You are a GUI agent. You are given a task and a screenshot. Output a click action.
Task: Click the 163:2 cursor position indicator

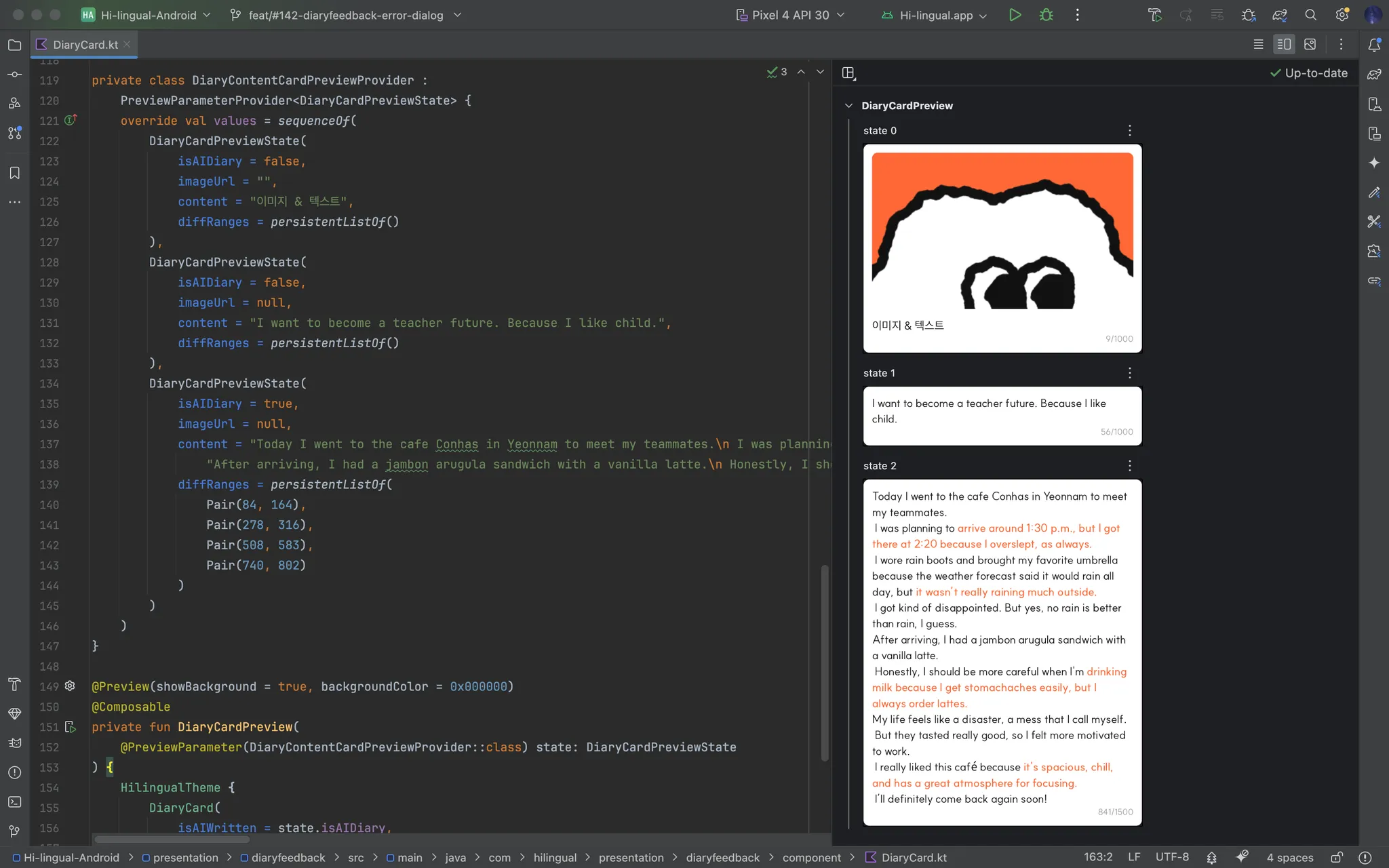click(x=1097, y=857)
